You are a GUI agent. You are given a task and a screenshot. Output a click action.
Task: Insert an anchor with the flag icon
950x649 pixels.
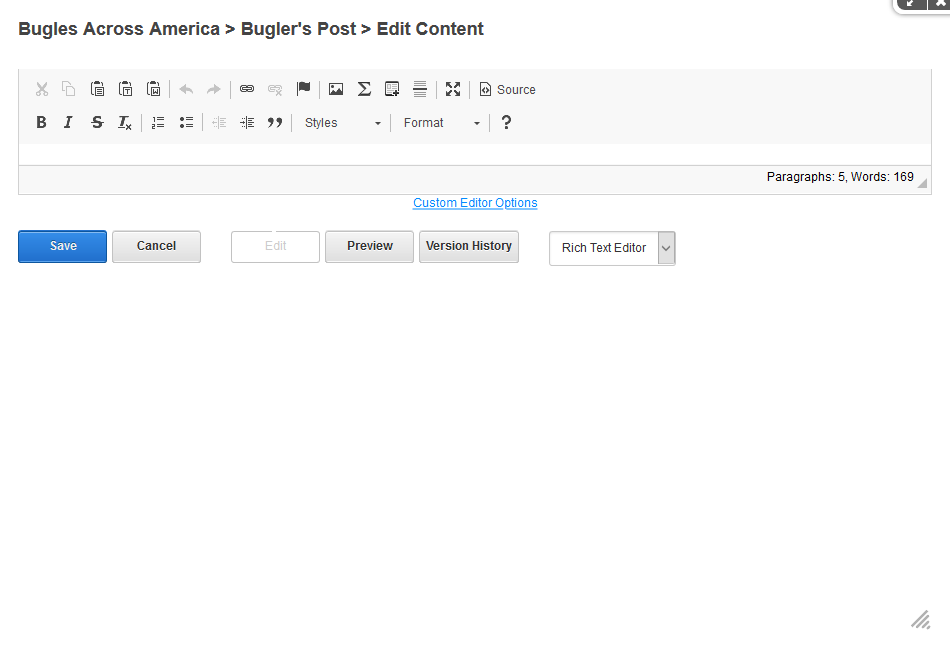pyautogui.click(x=304, y=89)
